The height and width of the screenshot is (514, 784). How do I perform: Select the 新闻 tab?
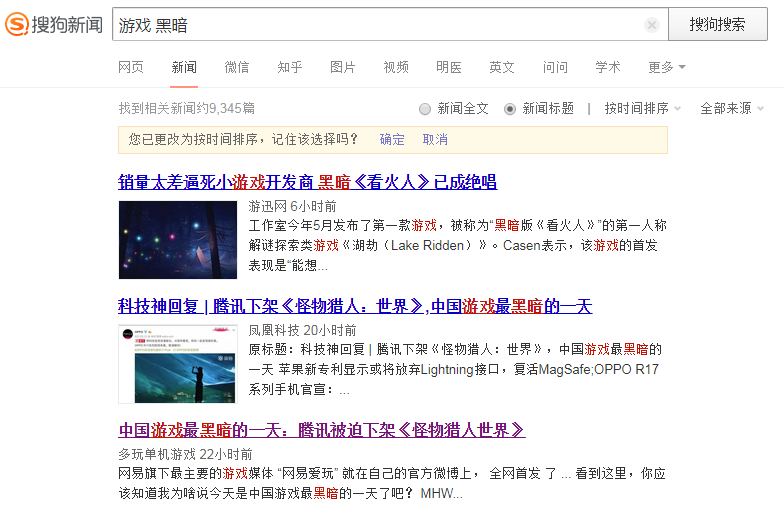click(x=184, y=67)
